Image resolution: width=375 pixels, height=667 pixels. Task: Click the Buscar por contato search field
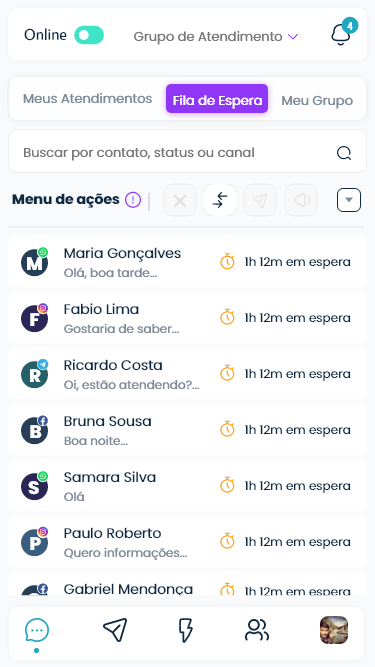[x=187, y=151]
